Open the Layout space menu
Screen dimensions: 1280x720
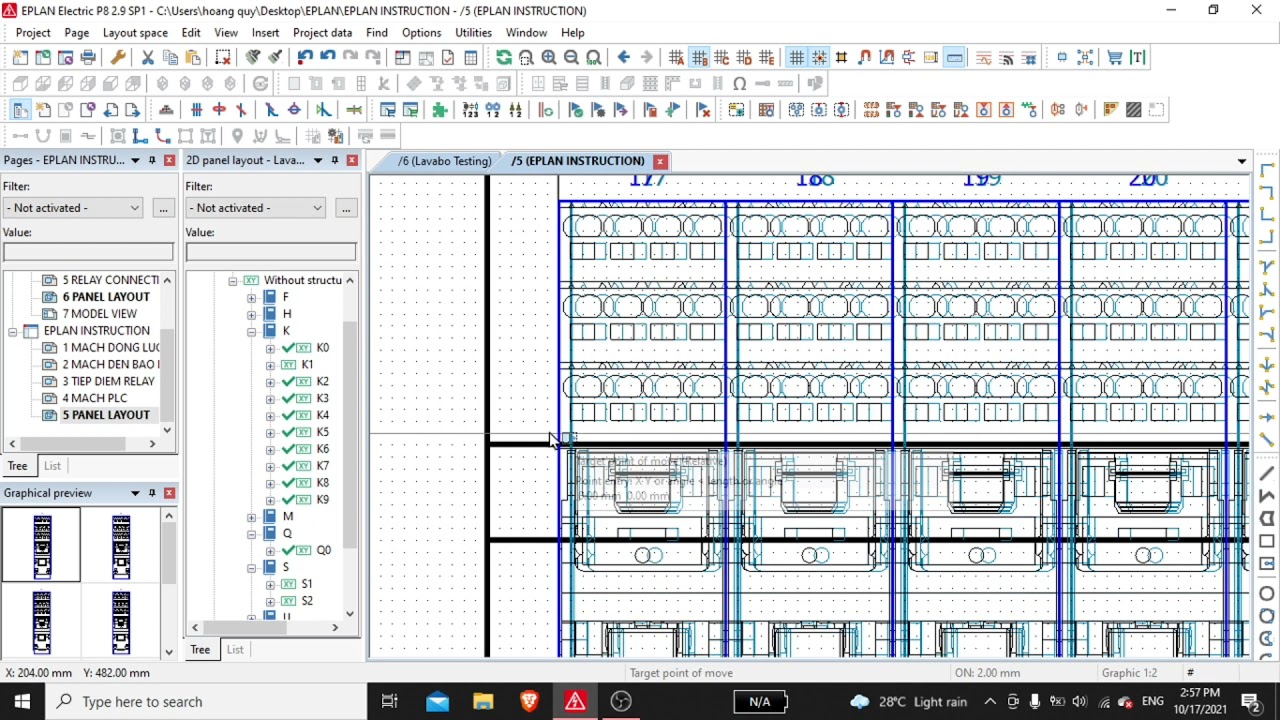coord(135,33)
